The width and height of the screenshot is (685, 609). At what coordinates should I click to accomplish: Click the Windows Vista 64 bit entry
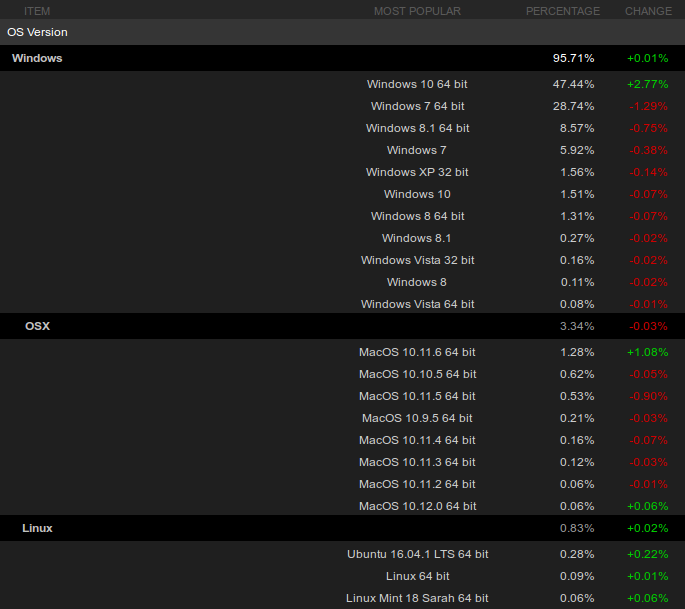[417, 304]
